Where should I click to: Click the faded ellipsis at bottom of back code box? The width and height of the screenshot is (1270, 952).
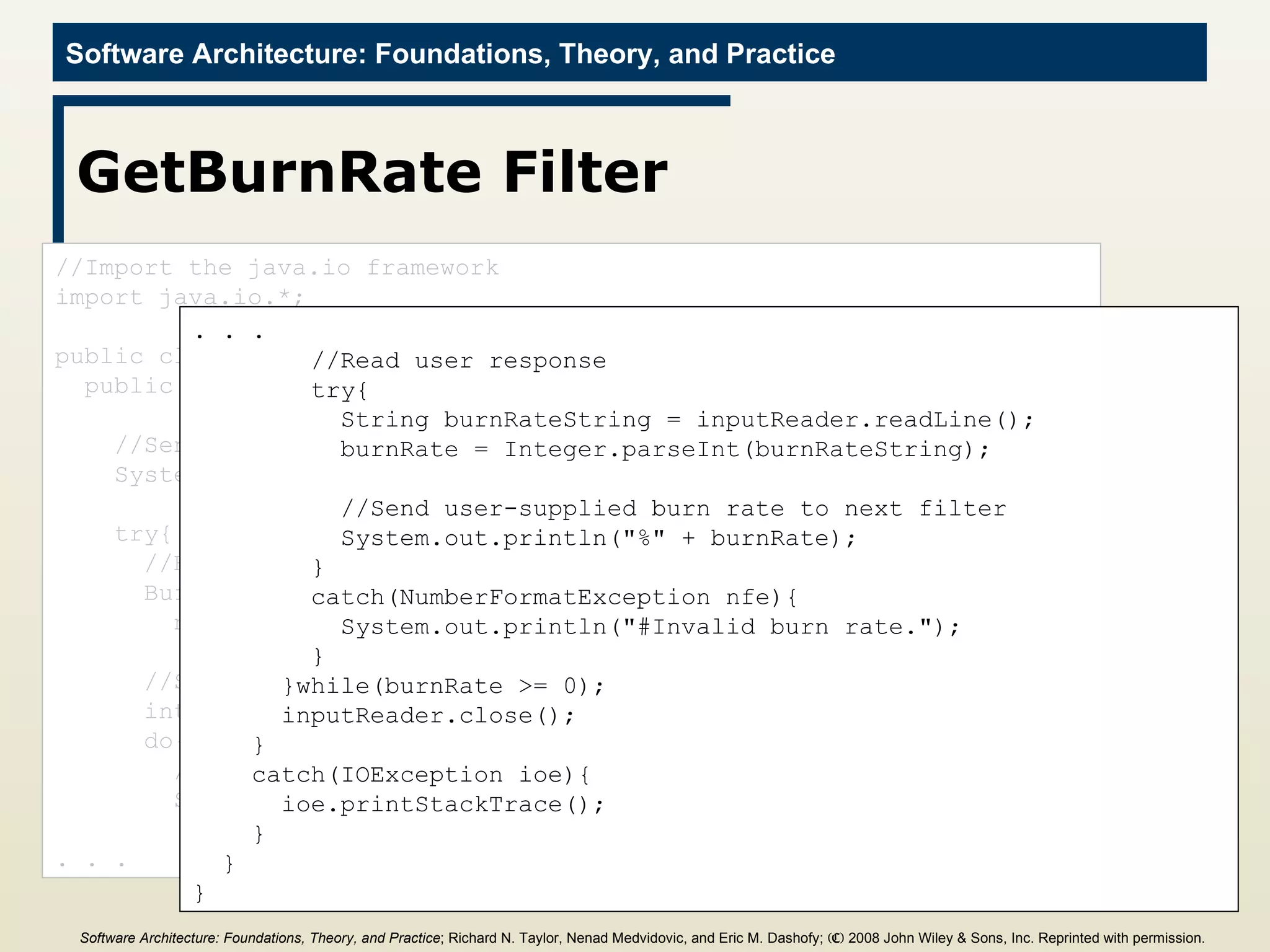92,864
